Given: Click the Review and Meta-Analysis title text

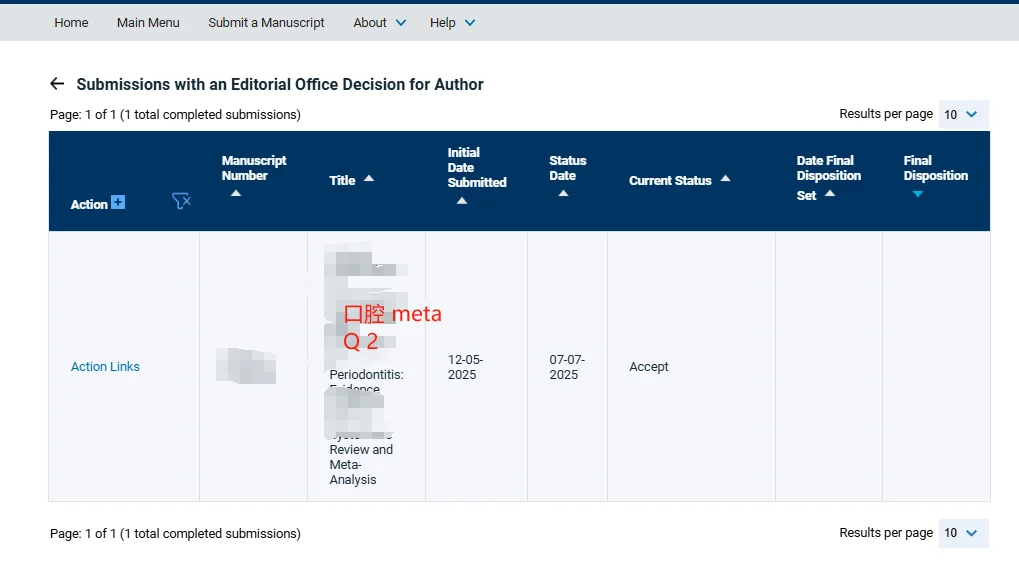Looking at the screenshot, I should [361, 465].
